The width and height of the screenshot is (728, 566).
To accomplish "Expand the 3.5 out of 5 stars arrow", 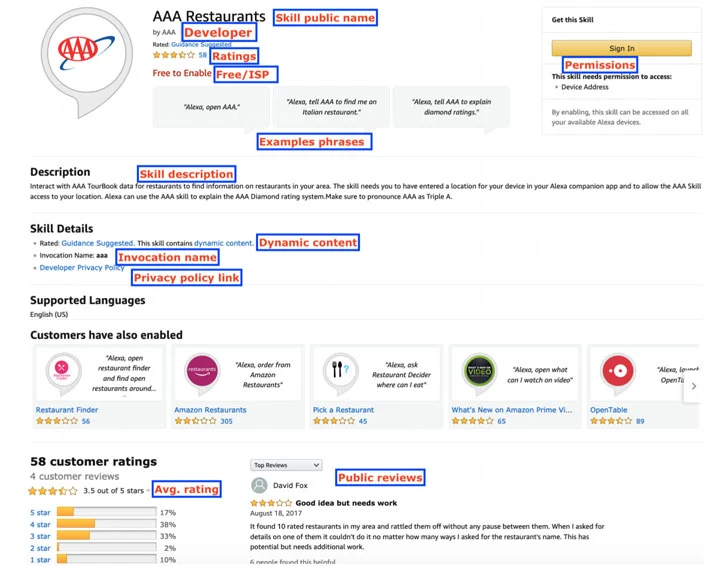I will tap(148, 491).
